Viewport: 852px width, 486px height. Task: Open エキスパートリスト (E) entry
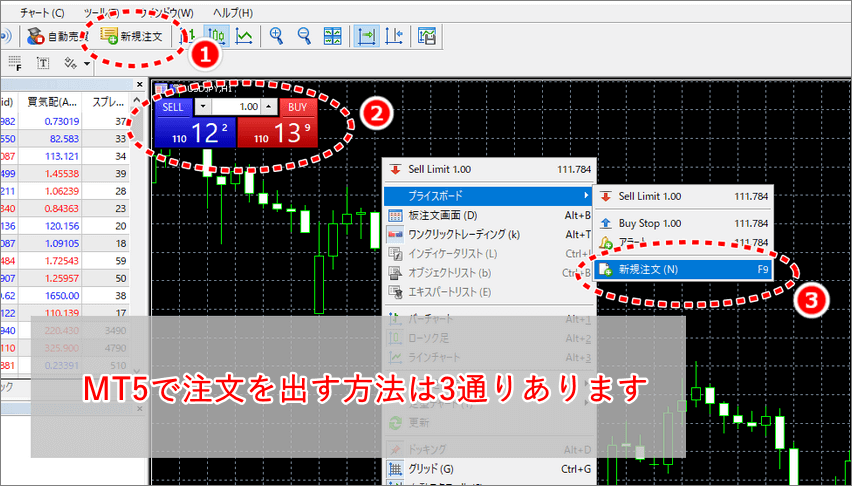[490, 292]
